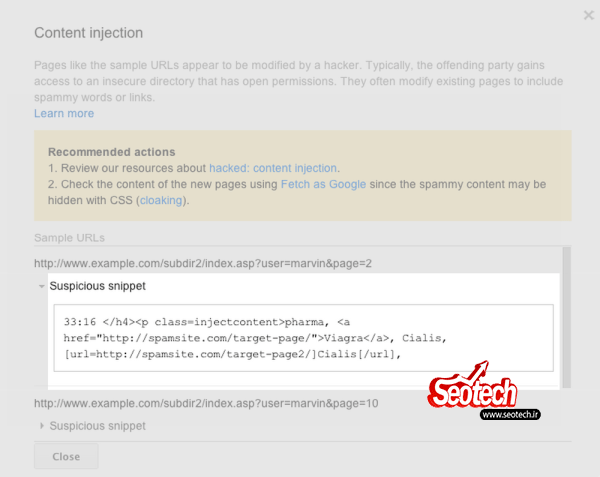Collapse the first Suspicious snippet triangle

pyautogui.click(x=42, y=286)
